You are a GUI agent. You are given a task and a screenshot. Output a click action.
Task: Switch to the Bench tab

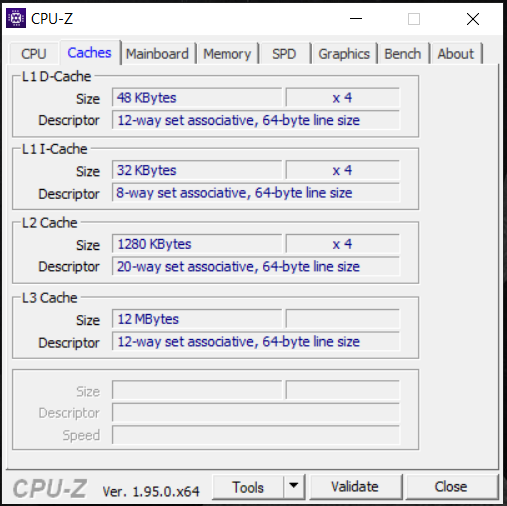click(x=402, y=54)
